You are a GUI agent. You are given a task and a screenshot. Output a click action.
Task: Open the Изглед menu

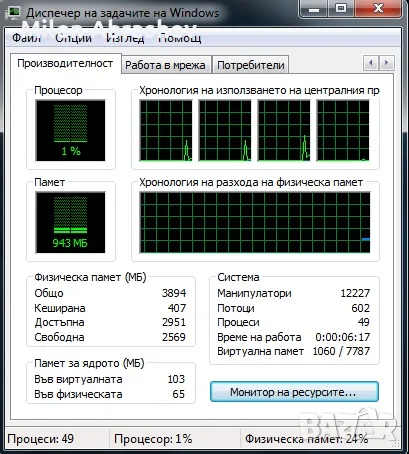pos(125,37)
